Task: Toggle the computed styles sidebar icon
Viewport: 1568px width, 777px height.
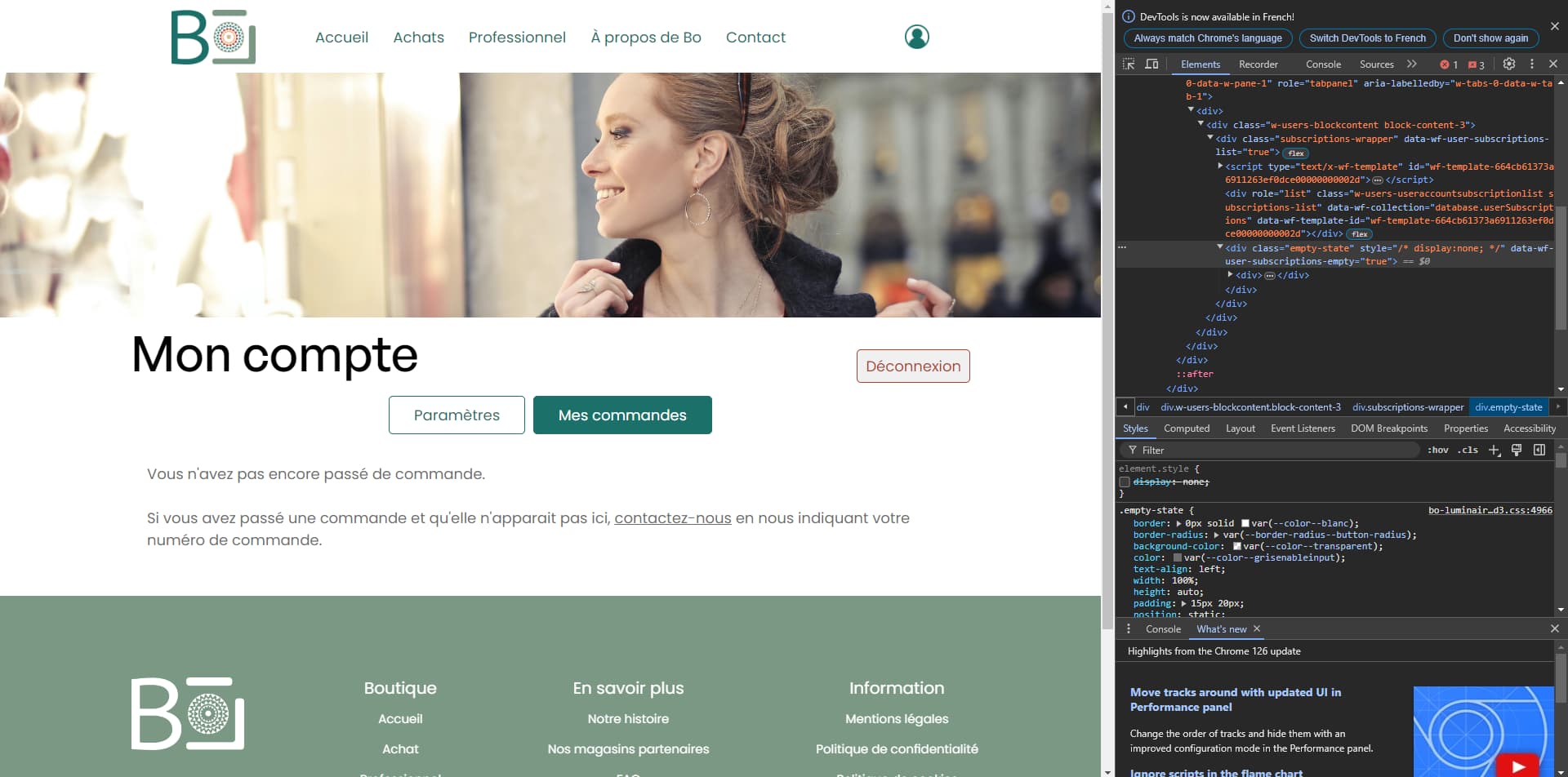Action: tap(1539, 450)
